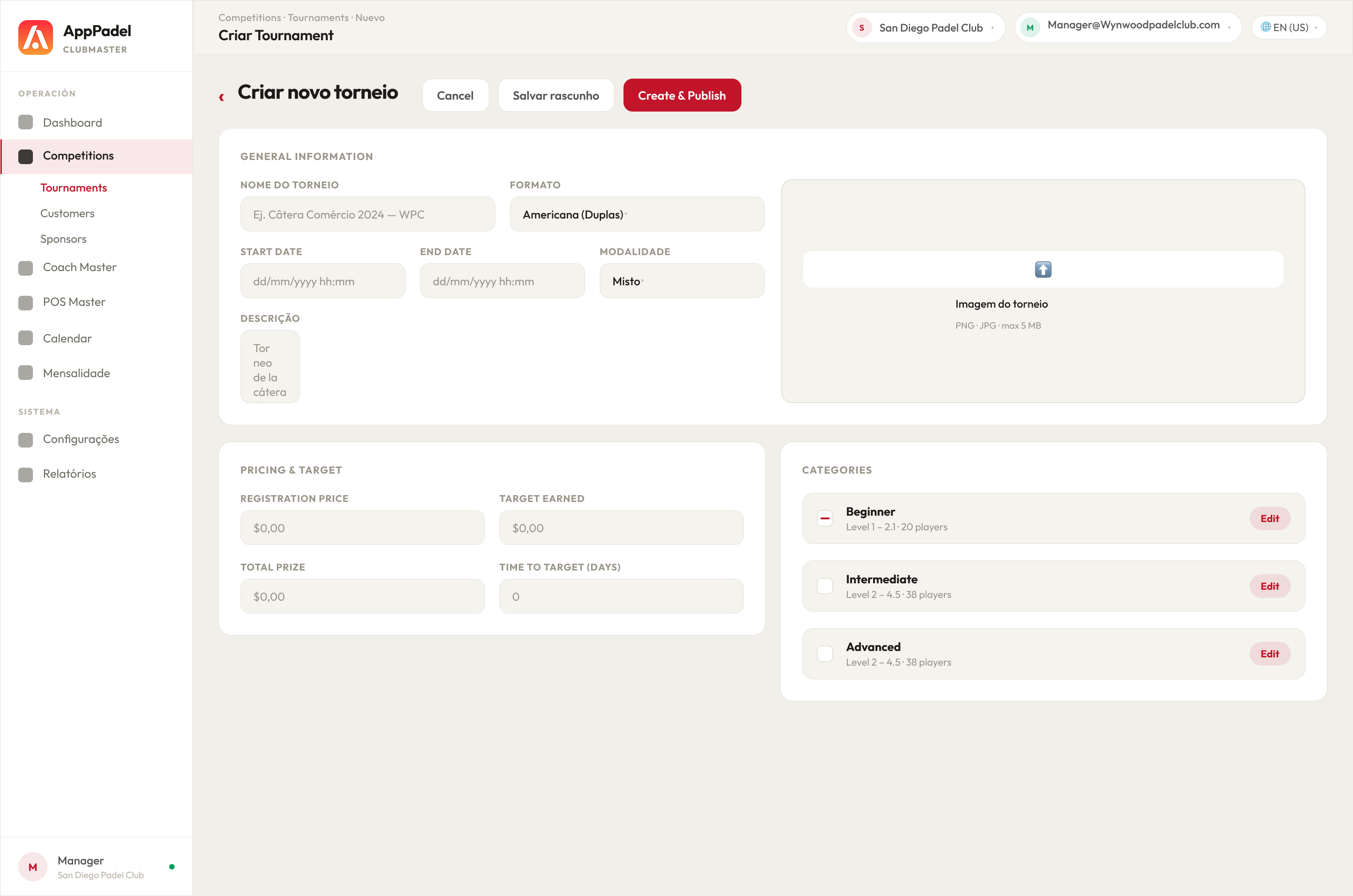The width and height of the screenshot is (1353, 896).
Task: Click the Registration Price field
Action: [x=362, y=528]
